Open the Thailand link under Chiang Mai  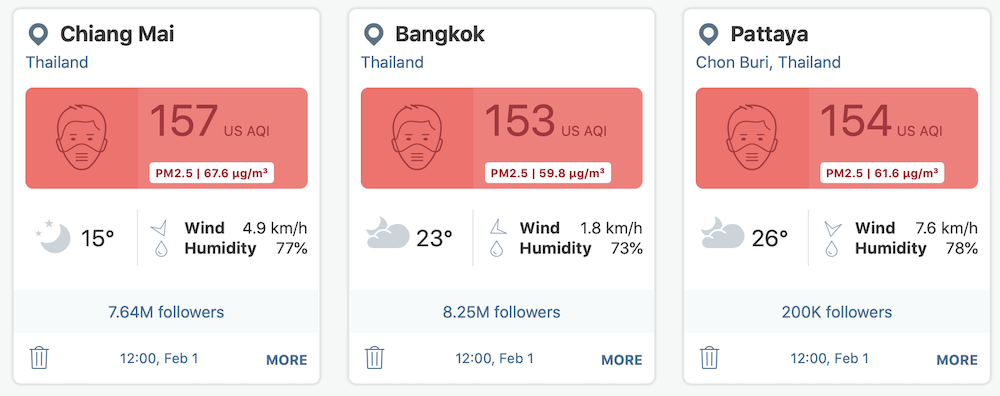click(x=57, y=62)
